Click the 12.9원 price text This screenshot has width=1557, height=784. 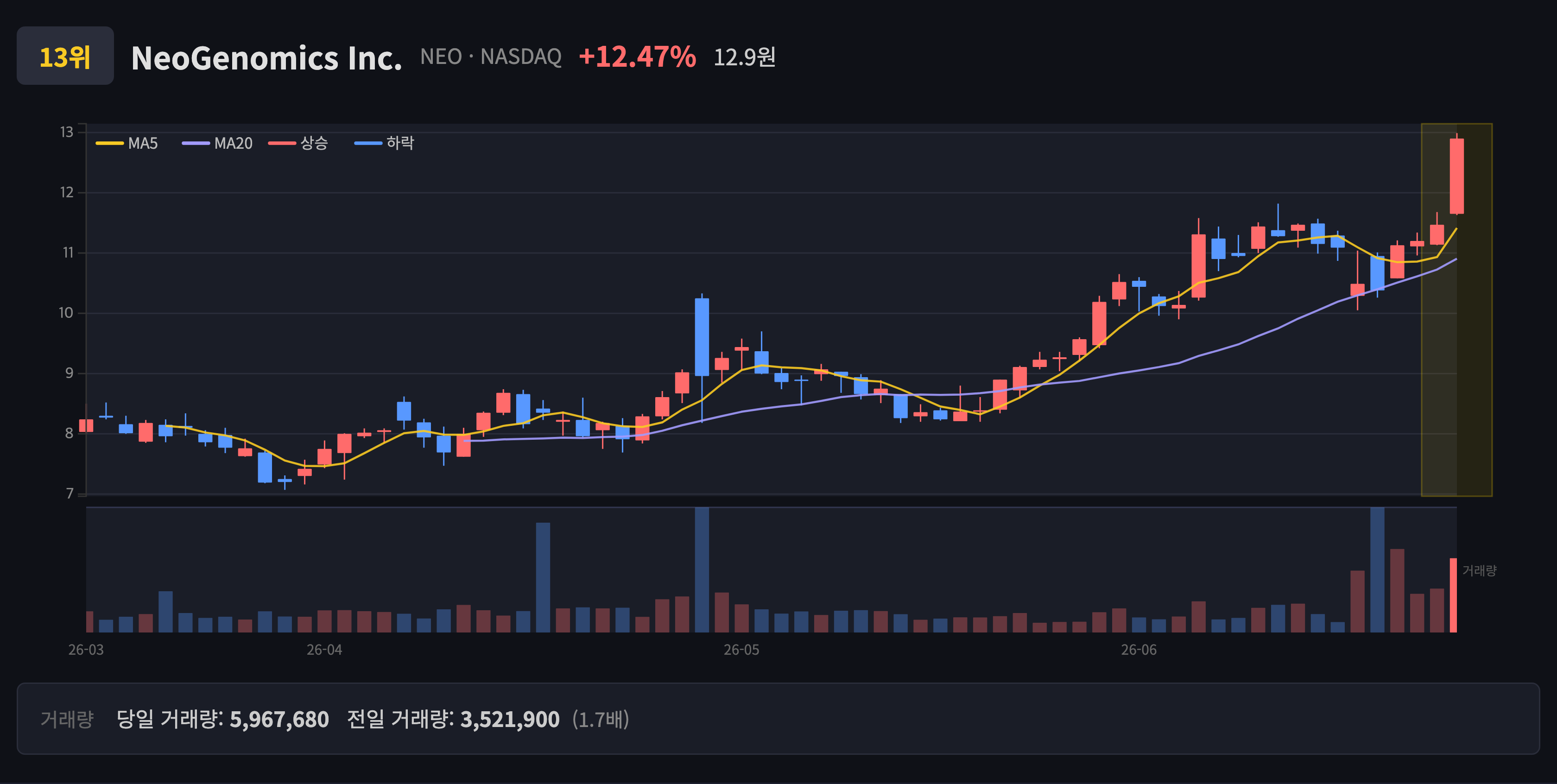tap(745, 57)
